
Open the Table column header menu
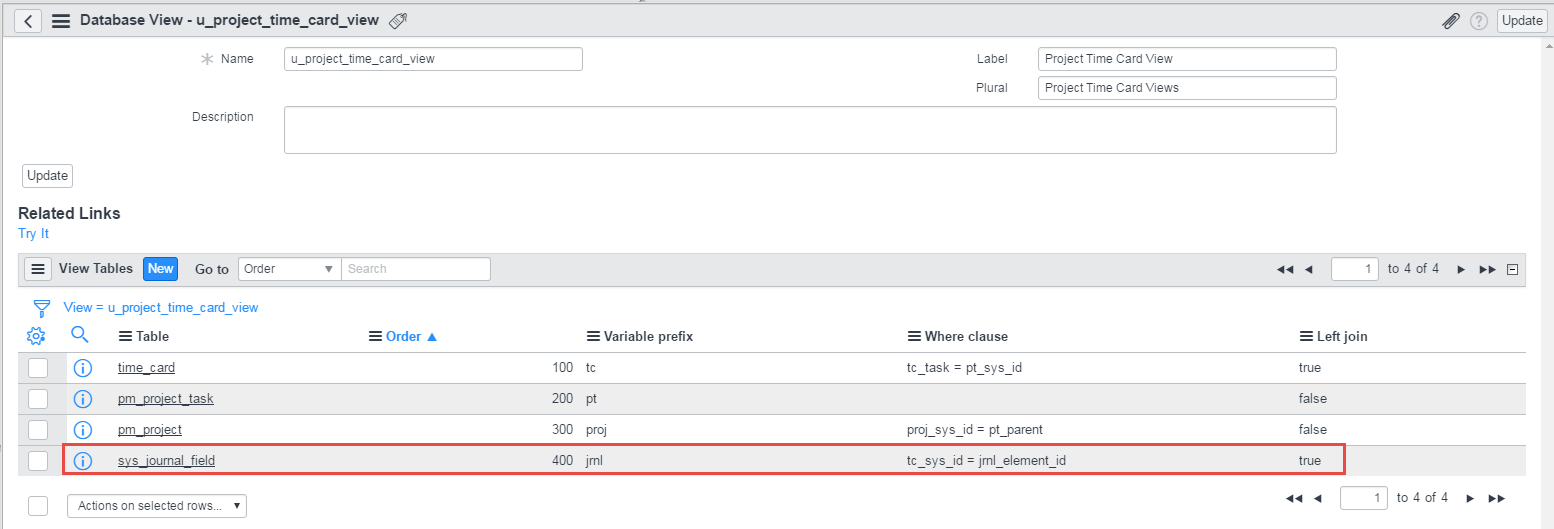pyautogui.click(x=125, y=337)
